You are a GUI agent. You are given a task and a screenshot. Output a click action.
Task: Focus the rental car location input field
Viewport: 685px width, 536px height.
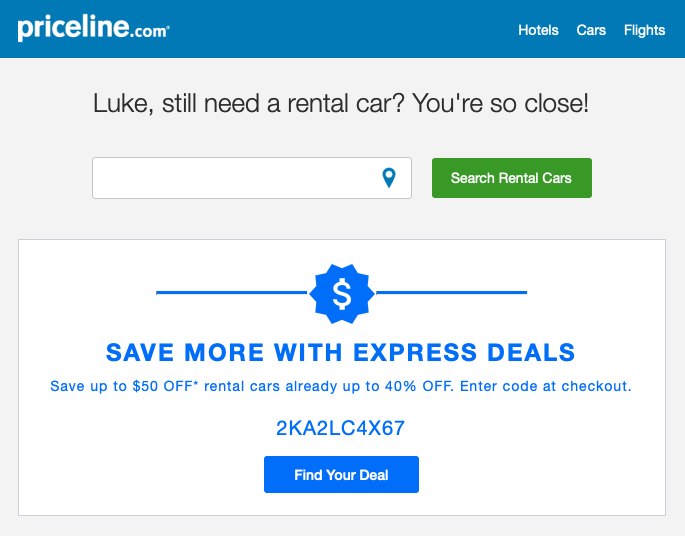coord(252,178)
